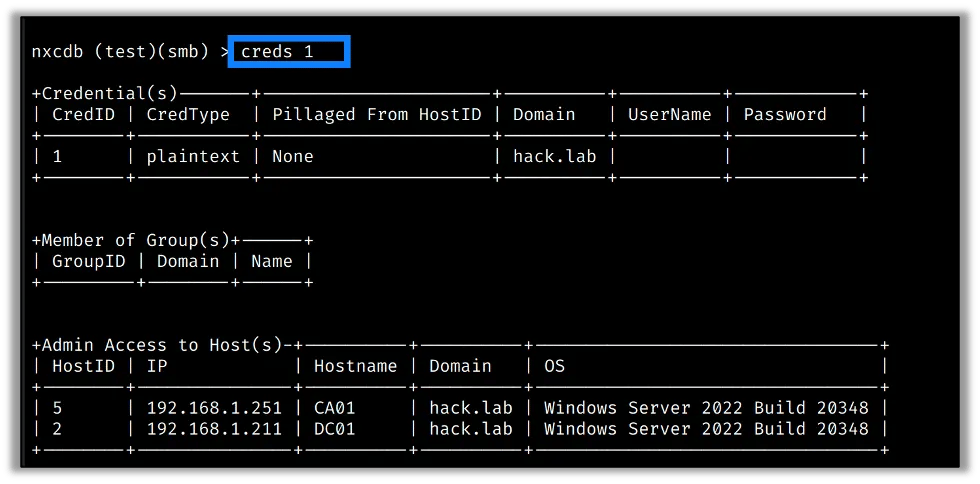Viewport: 980px width, 484px height.
Task: Select the plaintext credential type value
Action: 193,156
